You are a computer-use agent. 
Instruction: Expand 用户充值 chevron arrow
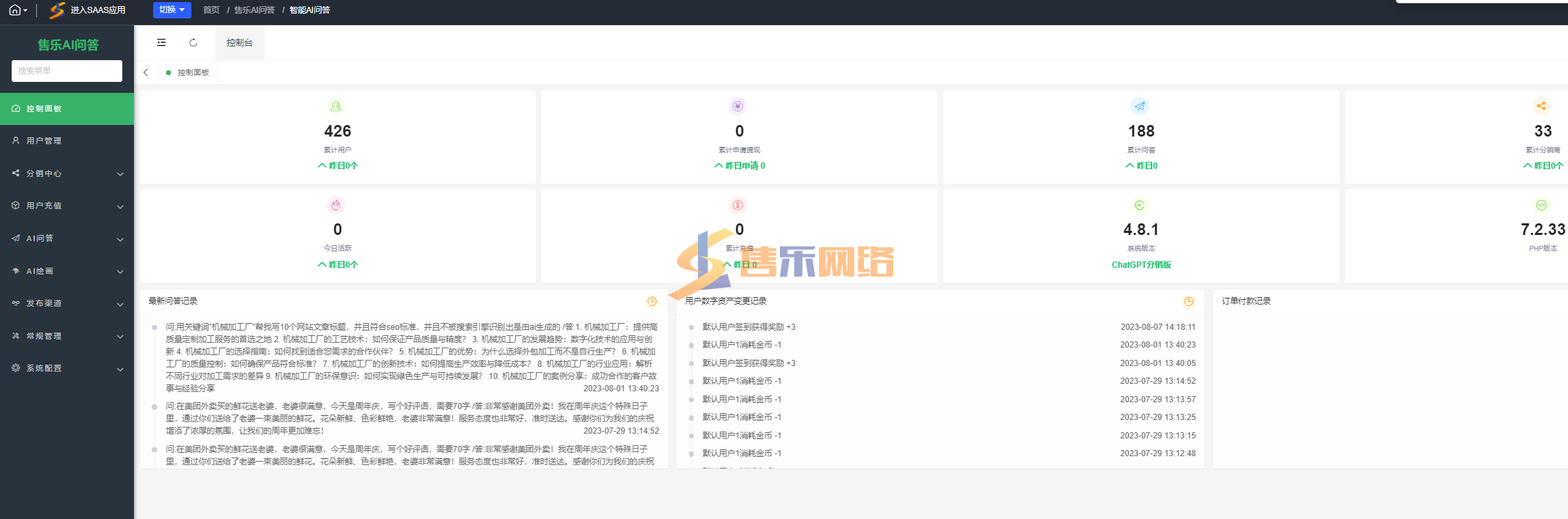120,207
